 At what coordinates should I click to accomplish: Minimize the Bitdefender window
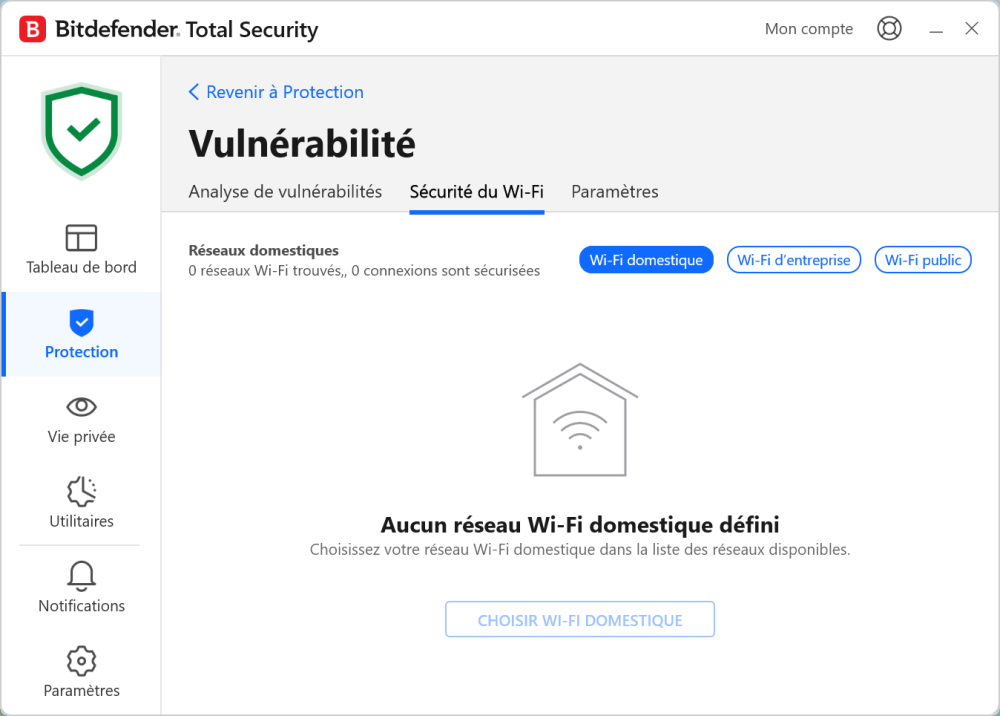(936, 30)
